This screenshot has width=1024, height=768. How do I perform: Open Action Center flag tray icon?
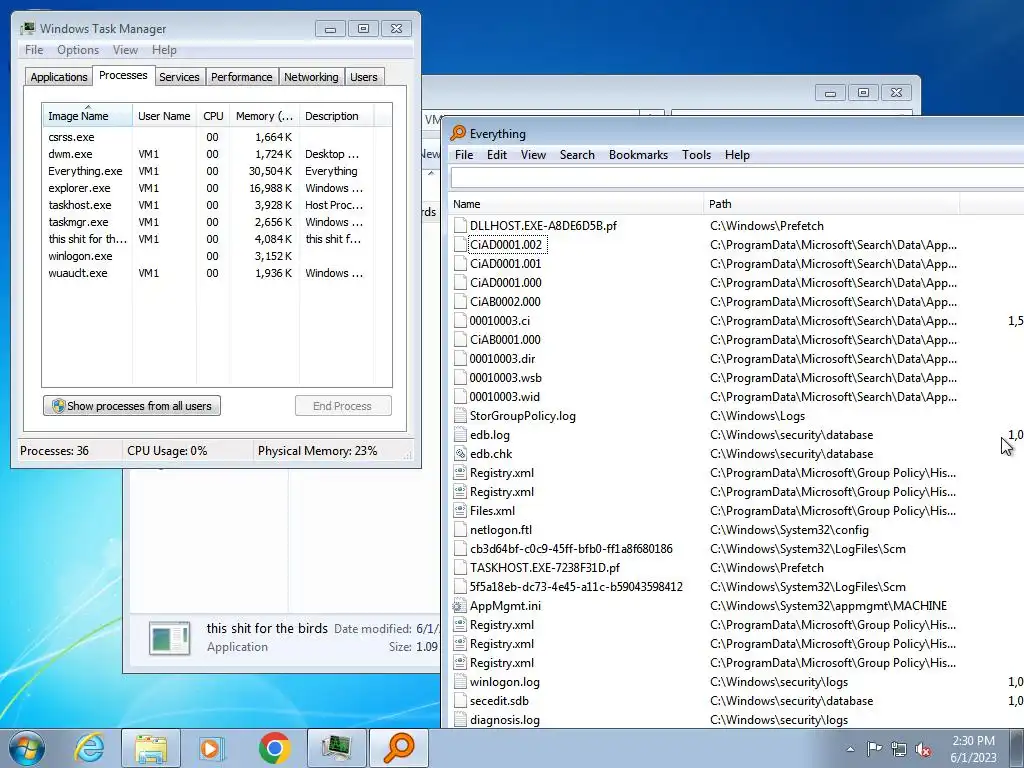(874, 749)
